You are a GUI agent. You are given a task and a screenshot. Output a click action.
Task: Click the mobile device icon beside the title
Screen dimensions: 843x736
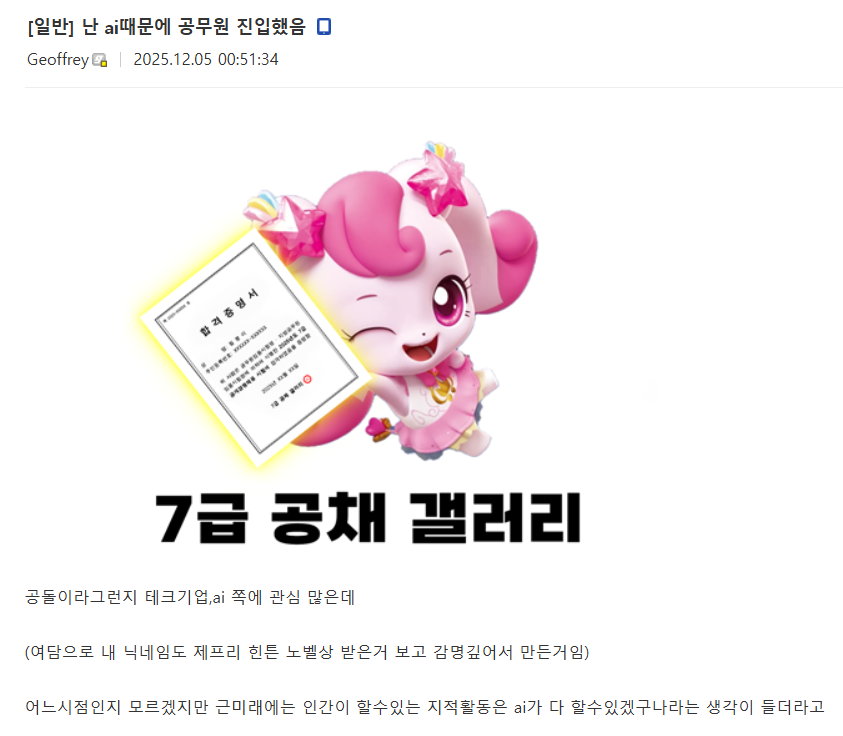coord(324,26)
